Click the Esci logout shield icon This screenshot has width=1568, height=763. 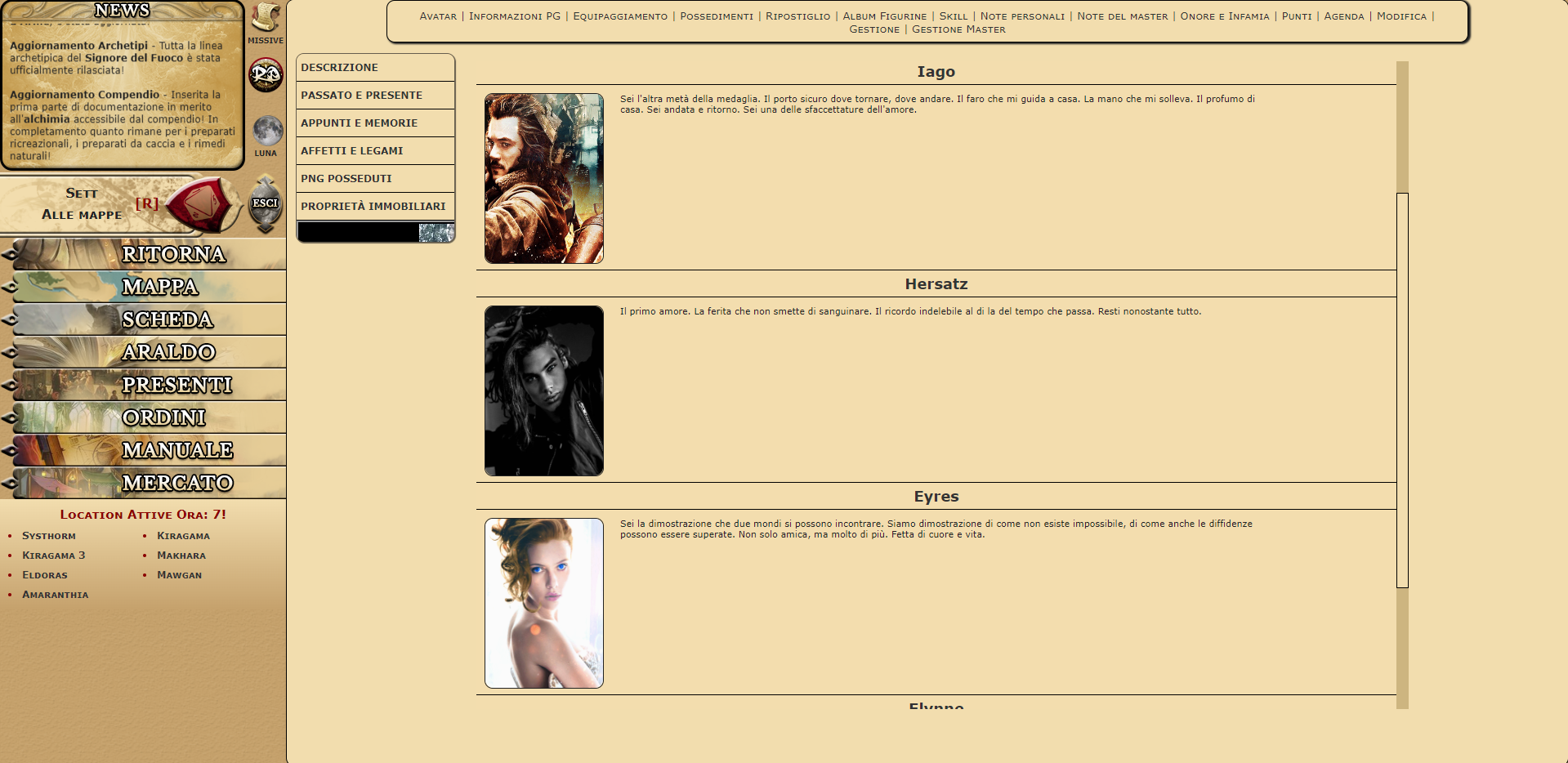[x=266, y=204]
